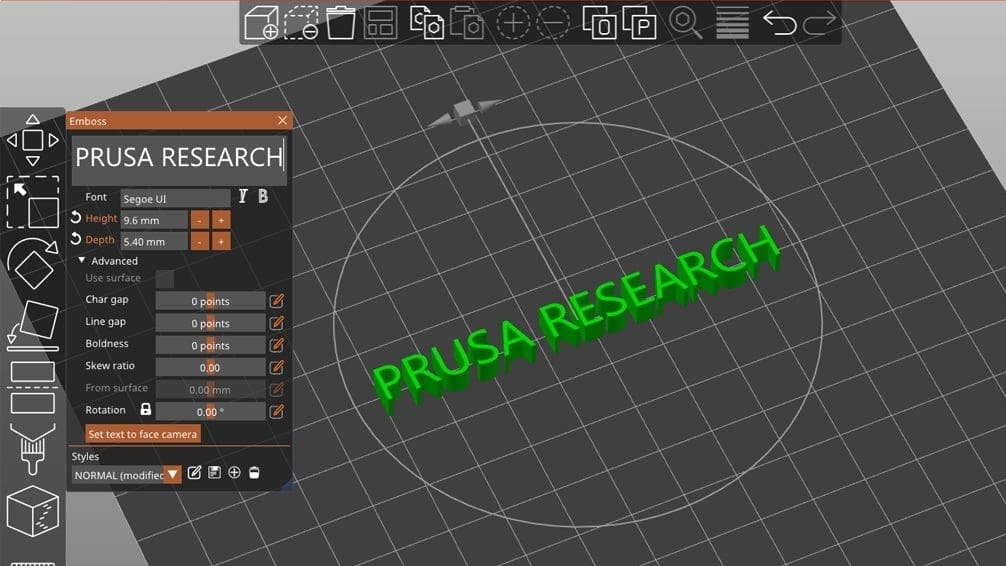This screenshot has width=1006, height=566.
Task: Click the Redo arrow icon
Action: 820,23
